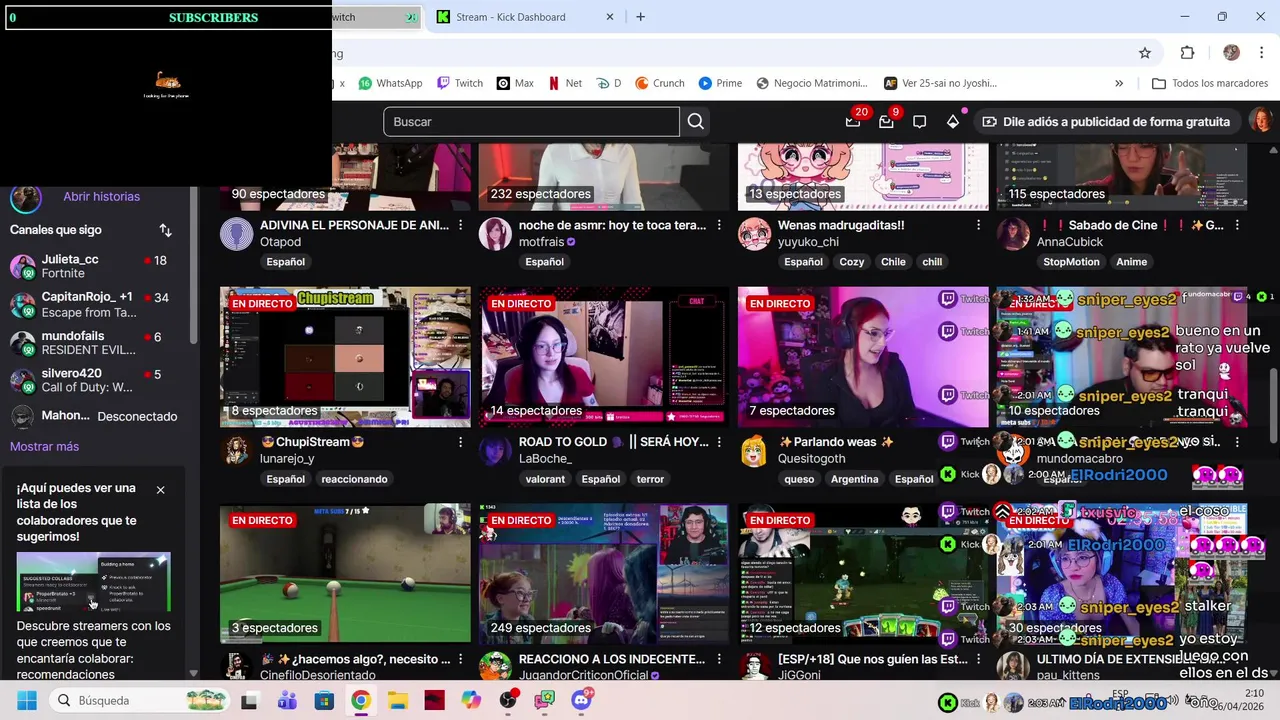Open the Prime bookmark
The image size is (1280, 720).
pos(720,84)
